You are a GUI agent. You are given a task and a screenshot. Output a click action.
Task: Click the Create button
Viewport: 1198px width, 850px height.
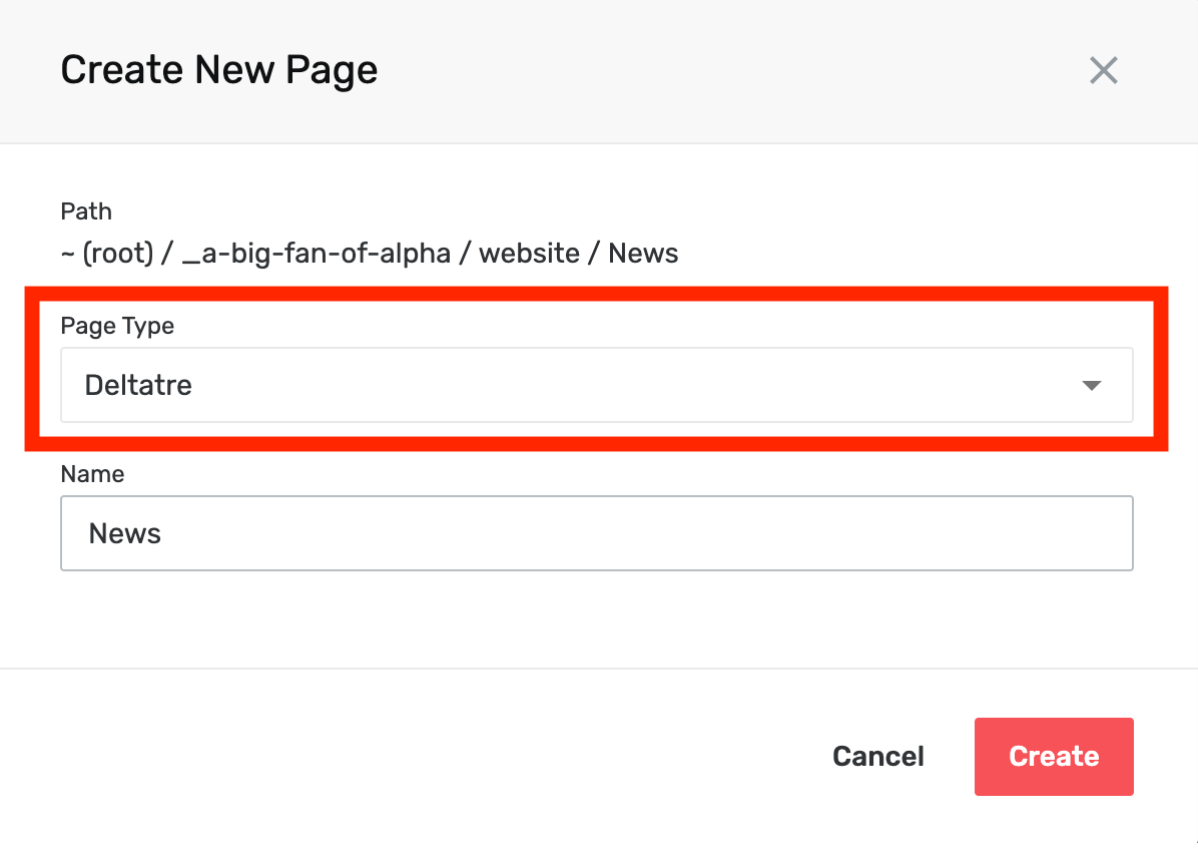click(1054, 756)
